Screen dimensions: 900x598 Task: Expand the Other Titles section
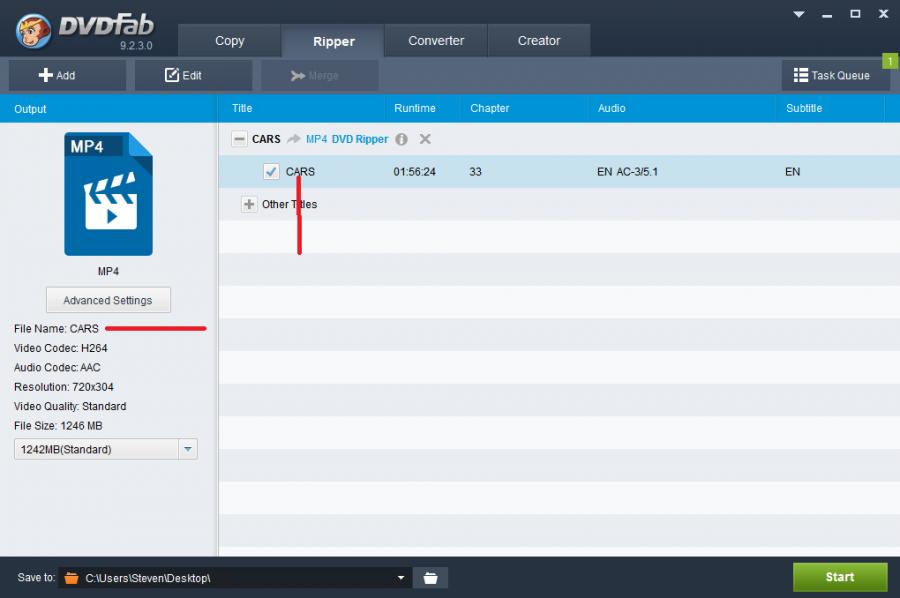249,204
